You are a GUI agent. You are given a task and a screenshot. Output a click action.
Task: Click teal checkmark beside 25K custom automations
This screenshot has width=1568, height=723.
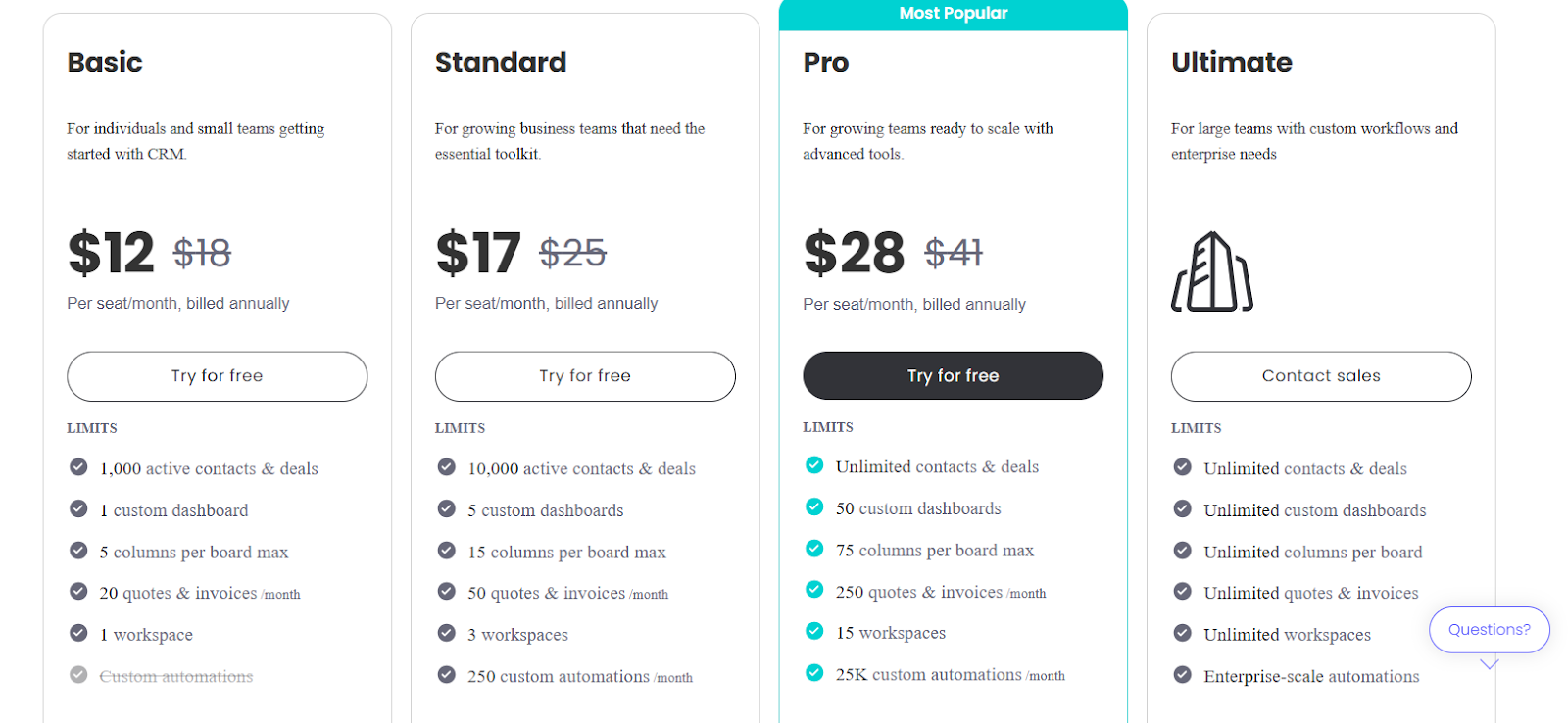814,673
